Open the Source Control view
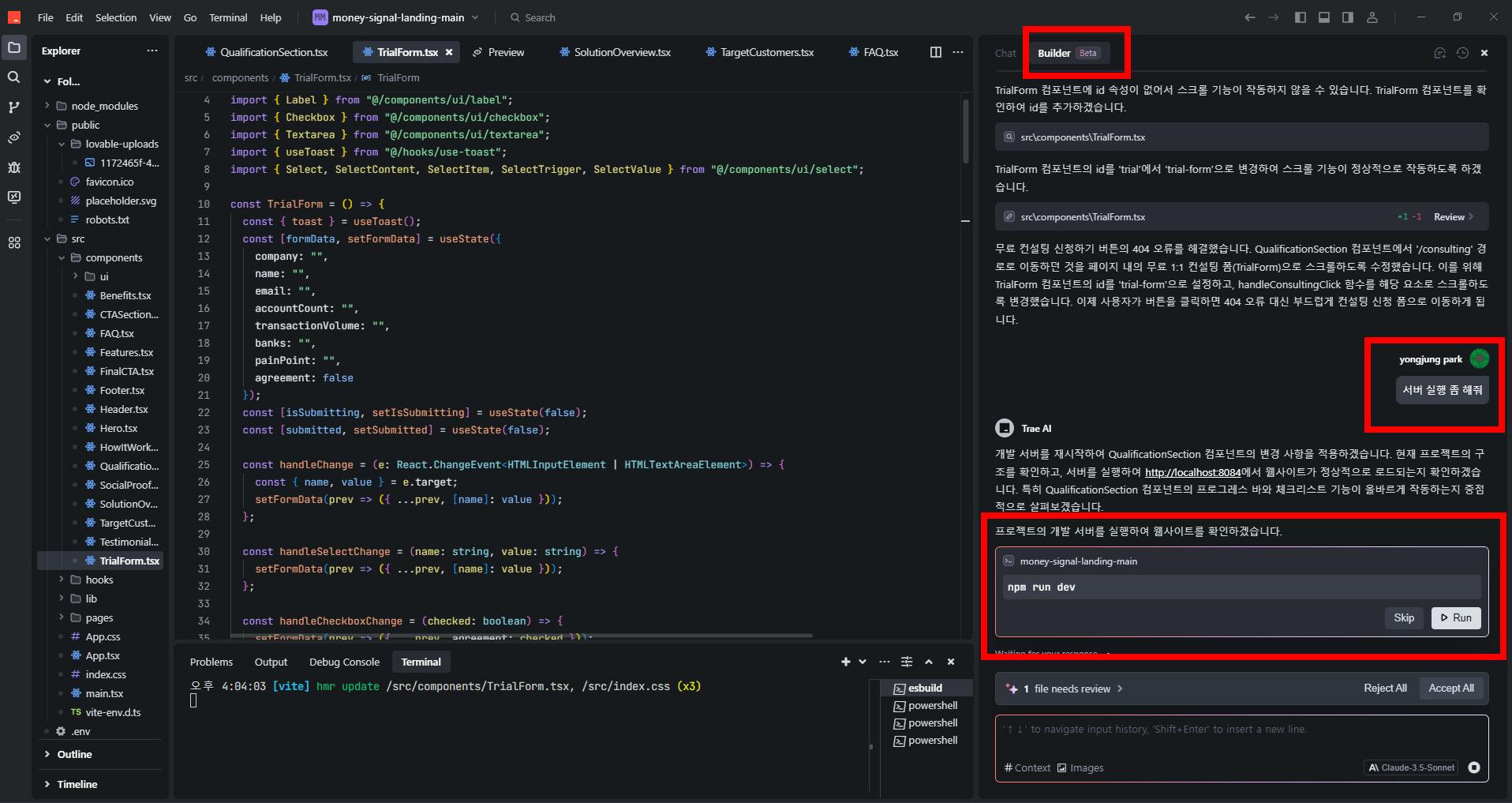 point(14,107)
